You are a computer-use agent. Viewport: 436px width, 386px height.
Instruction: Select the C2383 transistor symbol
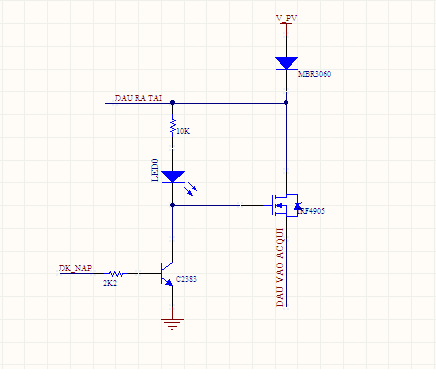[167, 274]
